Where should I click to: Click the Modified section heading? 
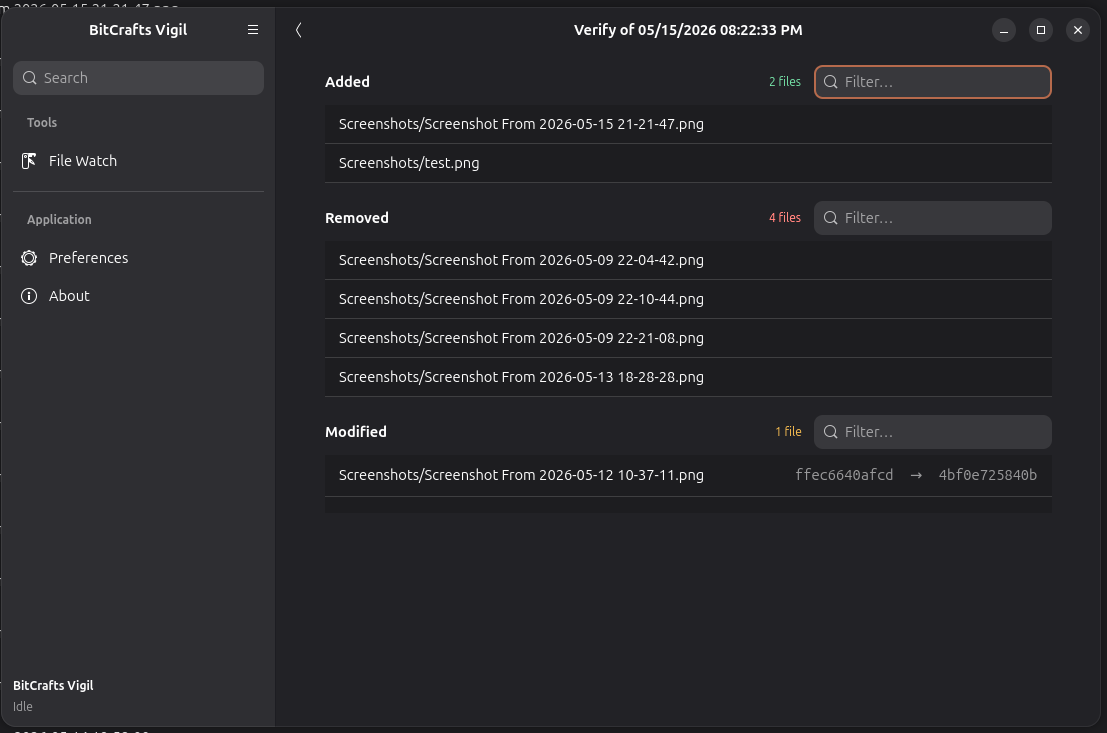point(356,432)
